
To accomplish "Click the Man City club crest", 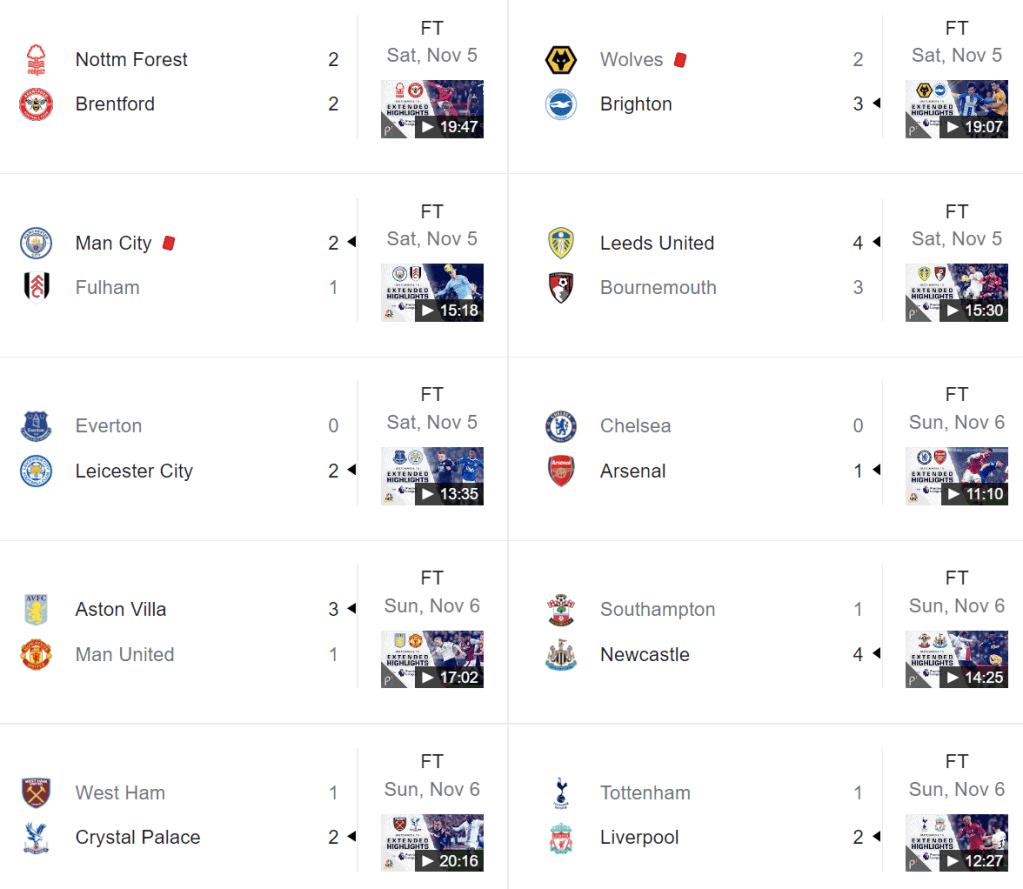I will 36,243.
